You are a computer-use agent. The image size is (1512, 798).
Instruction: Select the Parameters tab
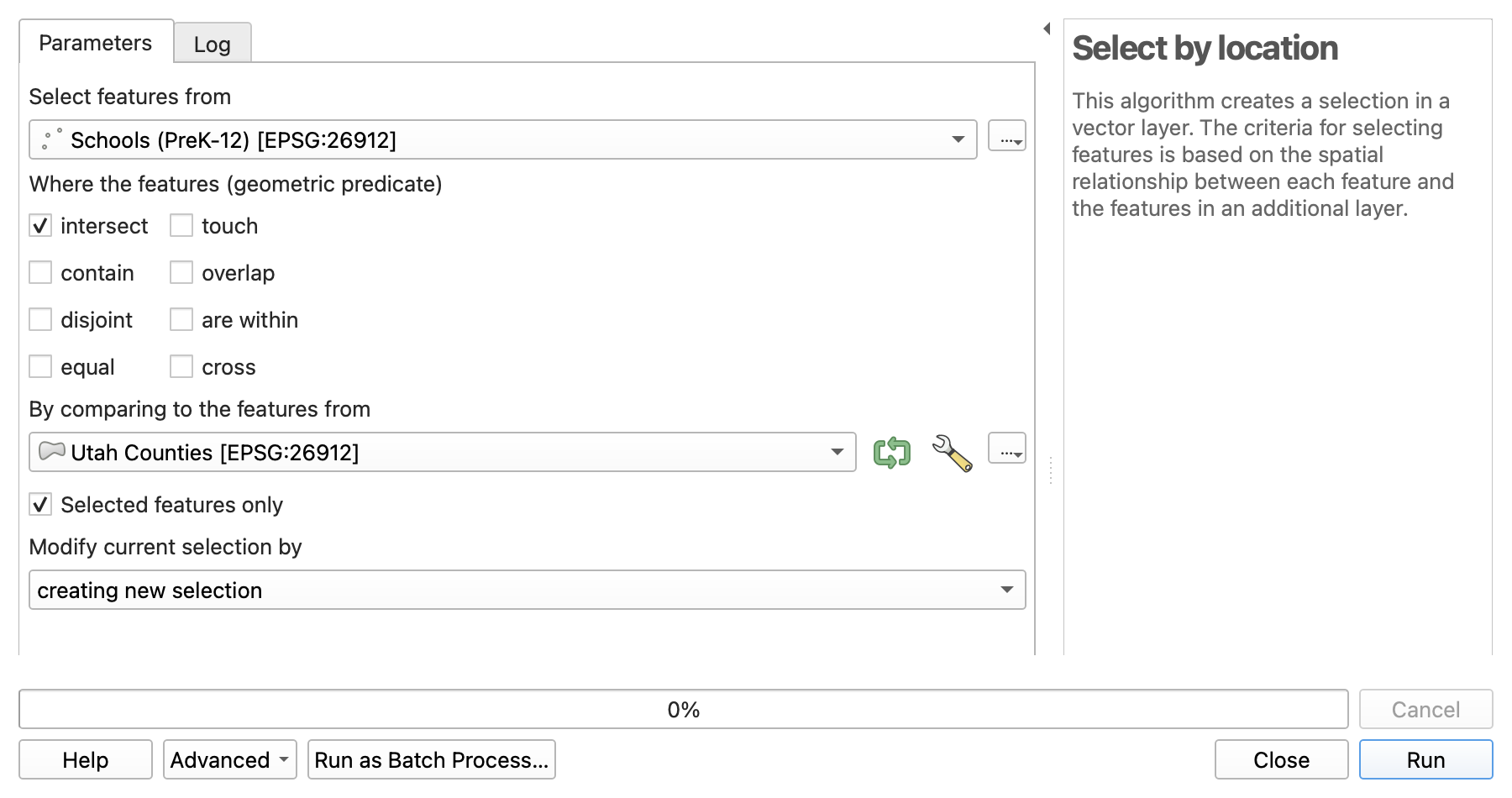96,43
